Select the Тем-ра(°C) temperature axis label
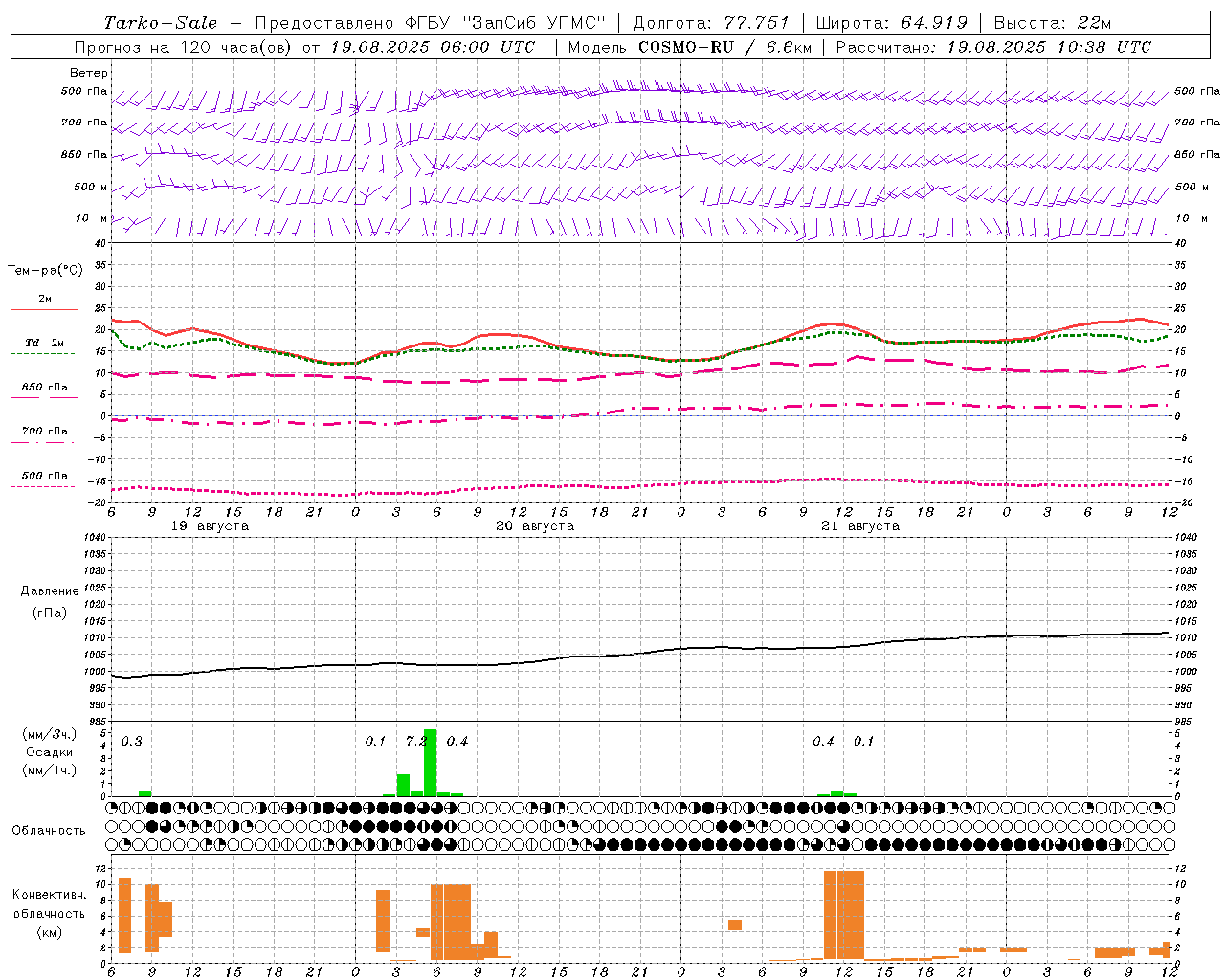 tap(45, 271)
